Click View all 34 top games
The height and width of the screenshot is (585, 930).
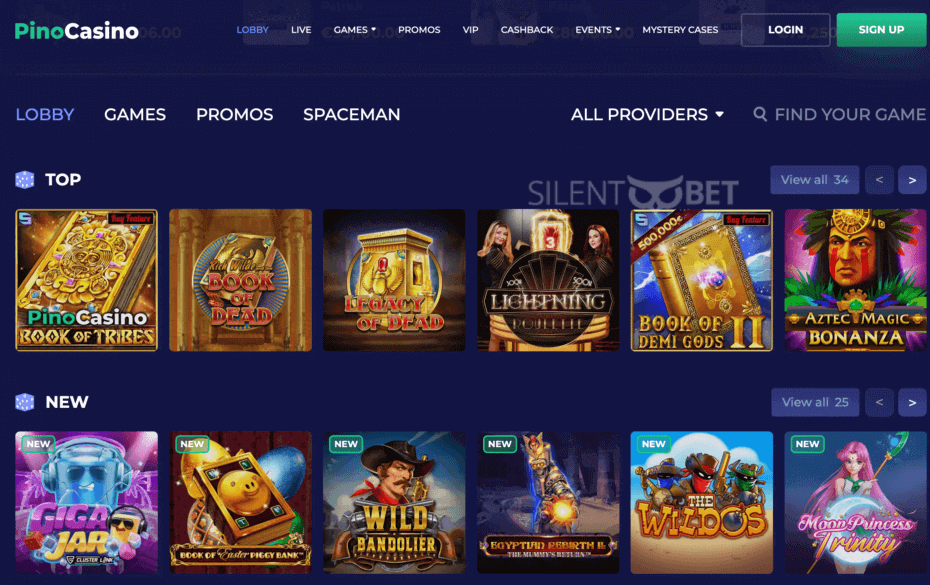click(814, 180)
